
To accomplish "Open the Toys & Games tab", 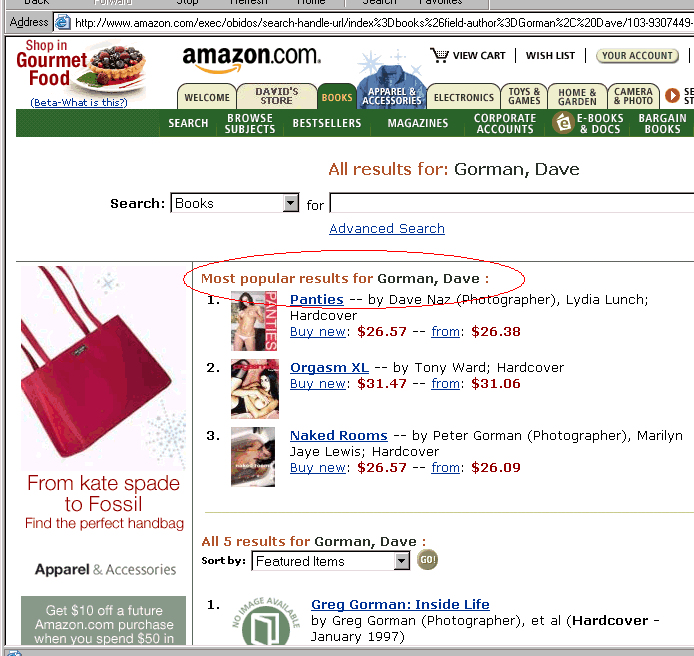I will pos(524,96).
